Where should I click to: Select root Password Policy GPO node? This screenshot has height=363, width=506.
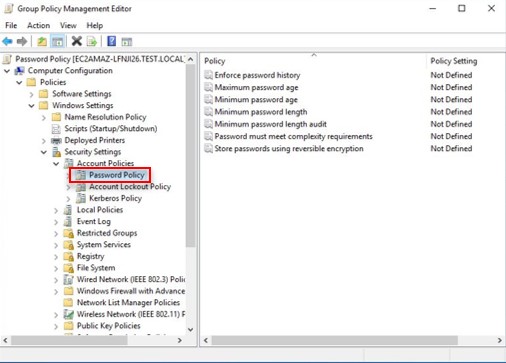pyautogui.click(x=99, y=59)
